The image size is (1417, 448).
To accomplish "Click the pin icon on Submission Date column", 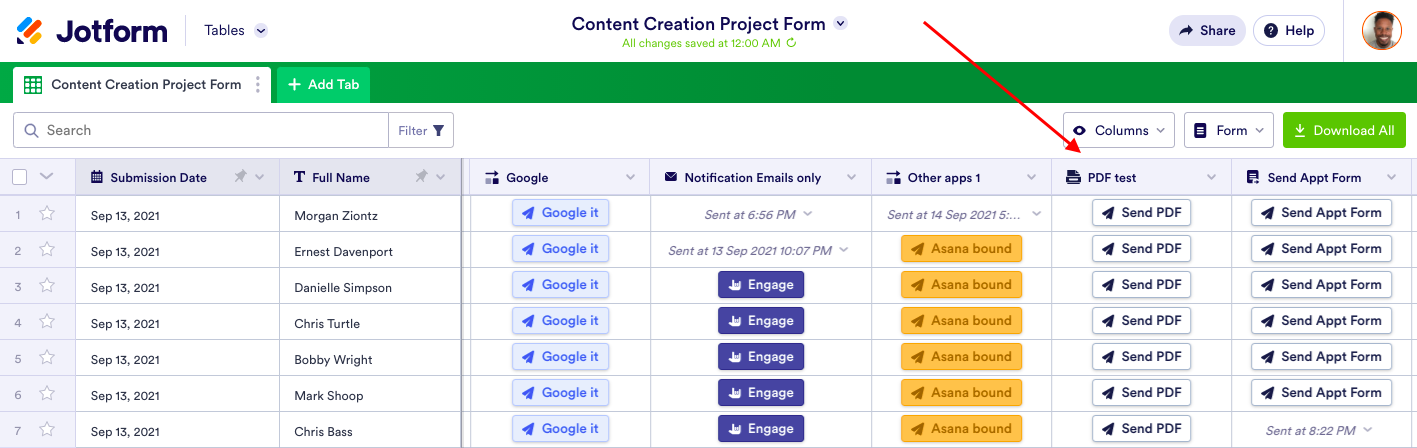I will pyautogui.click(x=240, y=177).
